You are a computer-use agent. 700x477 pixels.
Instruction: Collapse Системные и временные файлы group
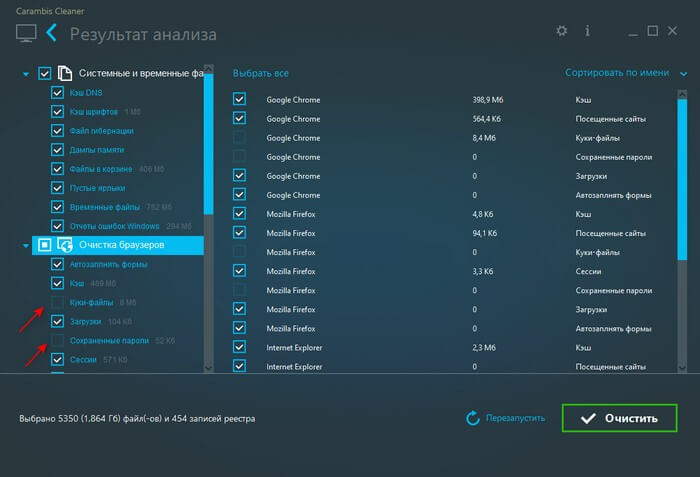point(26,74)
